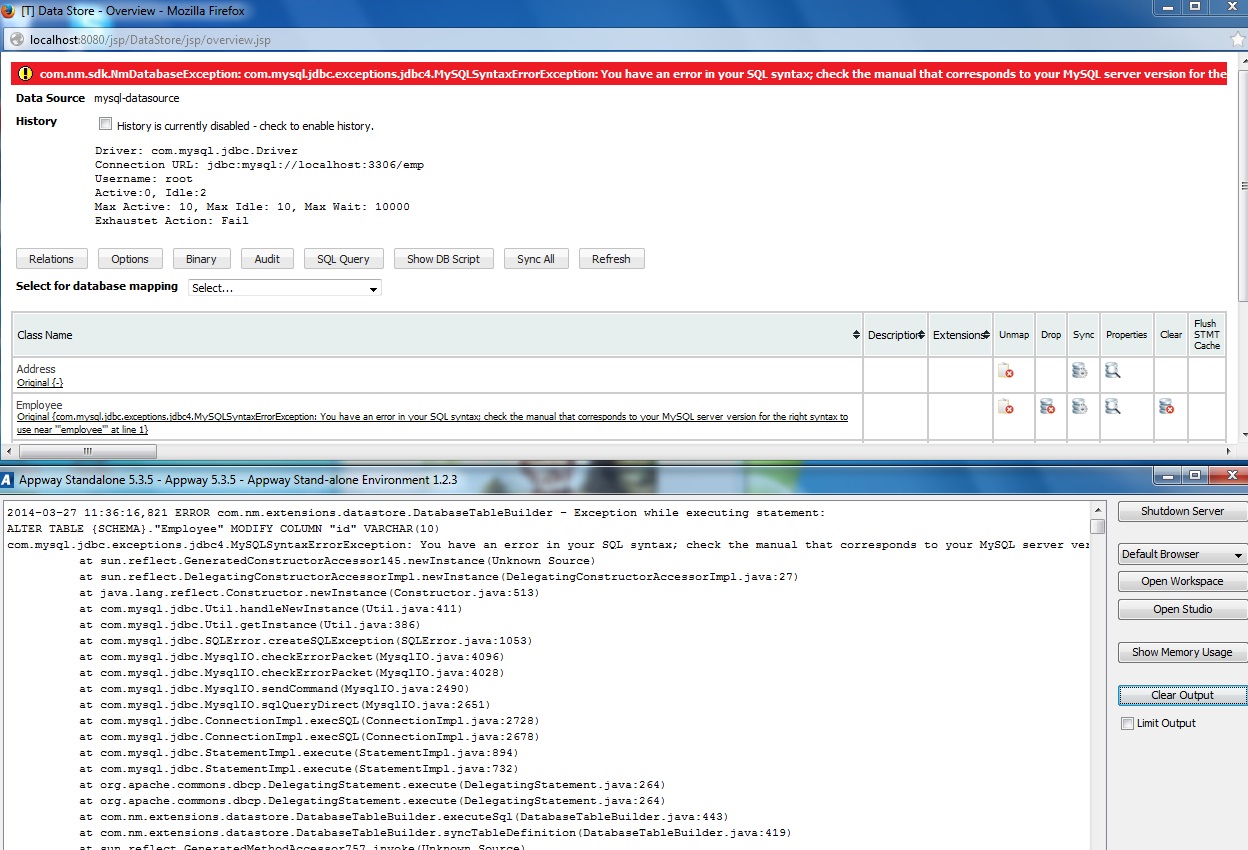Image resolution: width=1248 pixels, height=850 pixels.
Task: Click the 'Select for database mapping' label
Action: pos(97,286)
